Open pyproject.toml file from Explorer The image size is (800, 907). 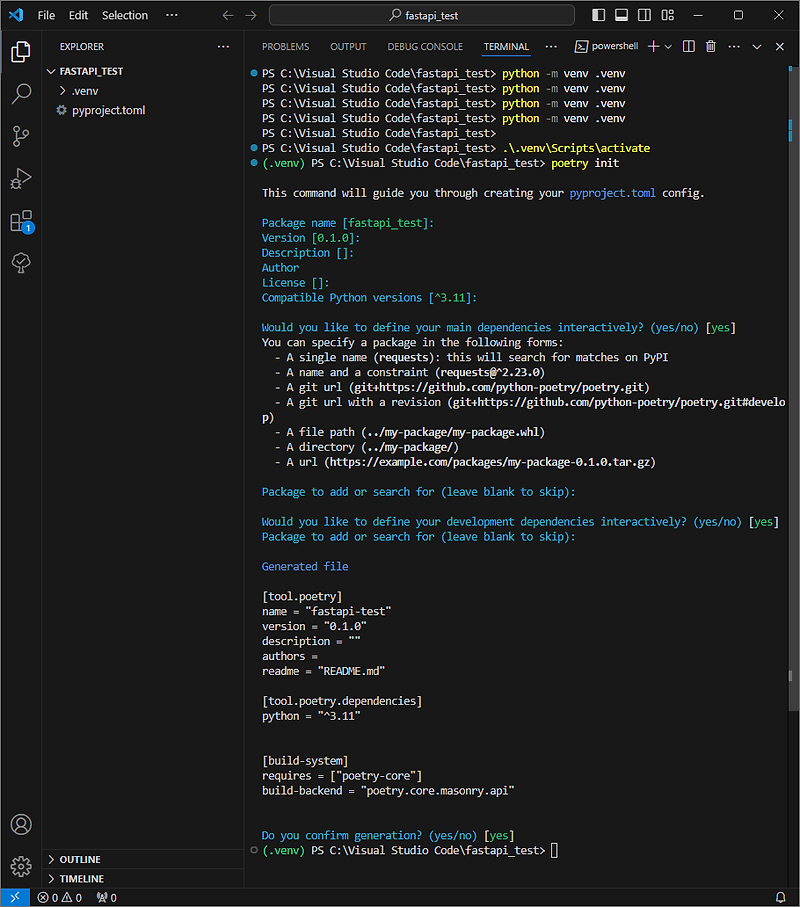tap(108, 110)
